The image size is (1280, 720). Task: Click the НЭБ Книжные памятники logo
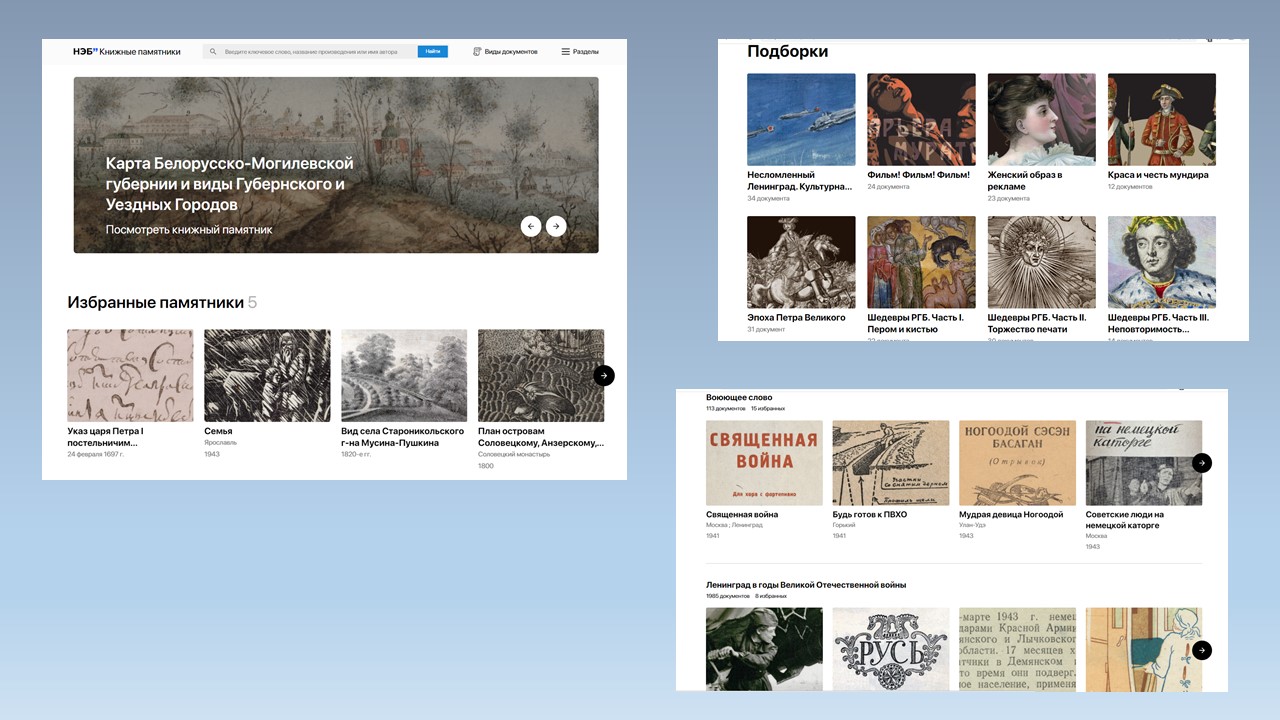[126, 52]
